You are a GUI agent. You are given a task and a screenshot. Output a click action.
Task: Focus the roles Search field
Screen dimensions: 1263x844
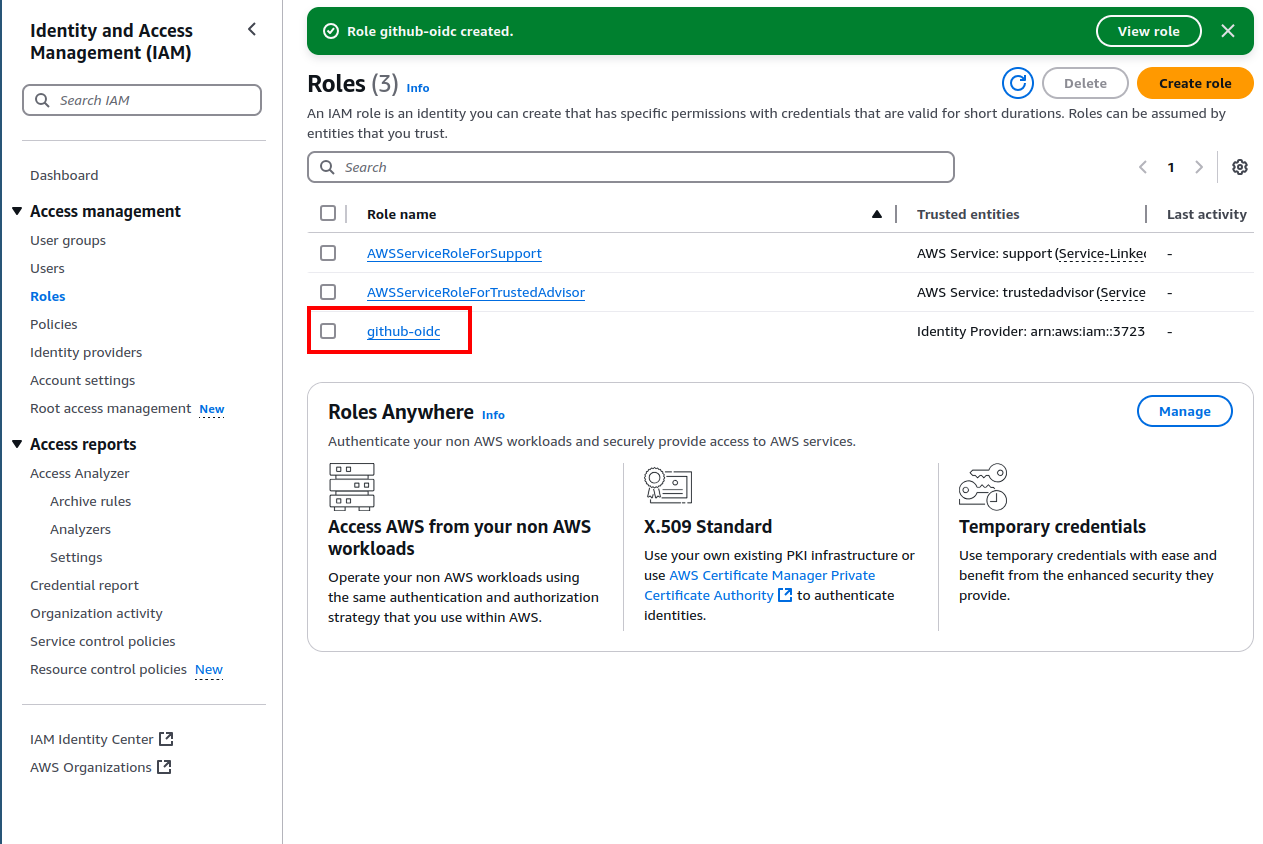click(x=631, y=167)
